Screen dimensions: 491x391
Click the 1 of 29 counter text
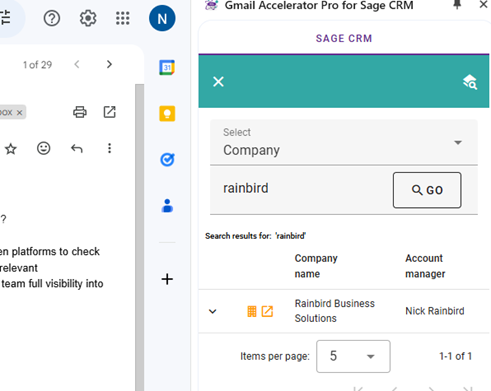pyautogui.click(x=37, y=65)
